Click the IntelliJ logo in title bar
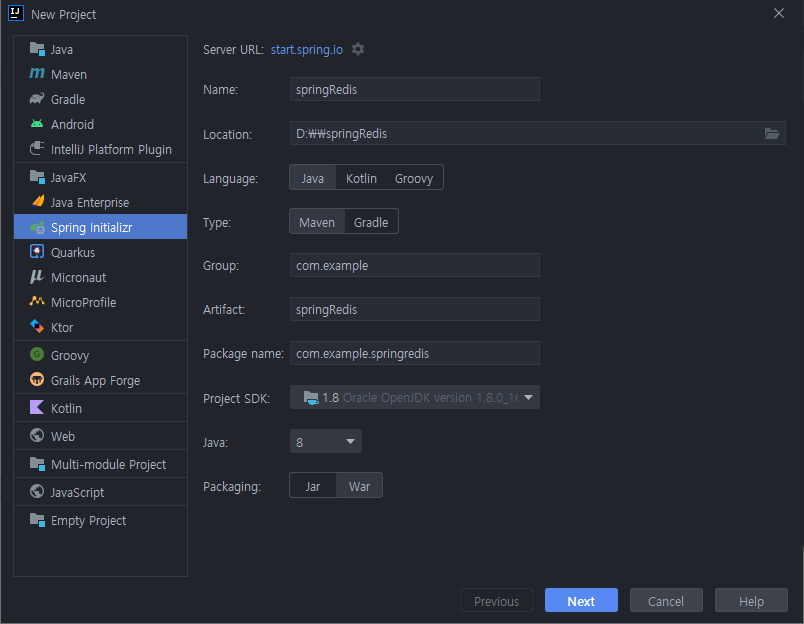The image size is (804, 624). click(15, 13)
